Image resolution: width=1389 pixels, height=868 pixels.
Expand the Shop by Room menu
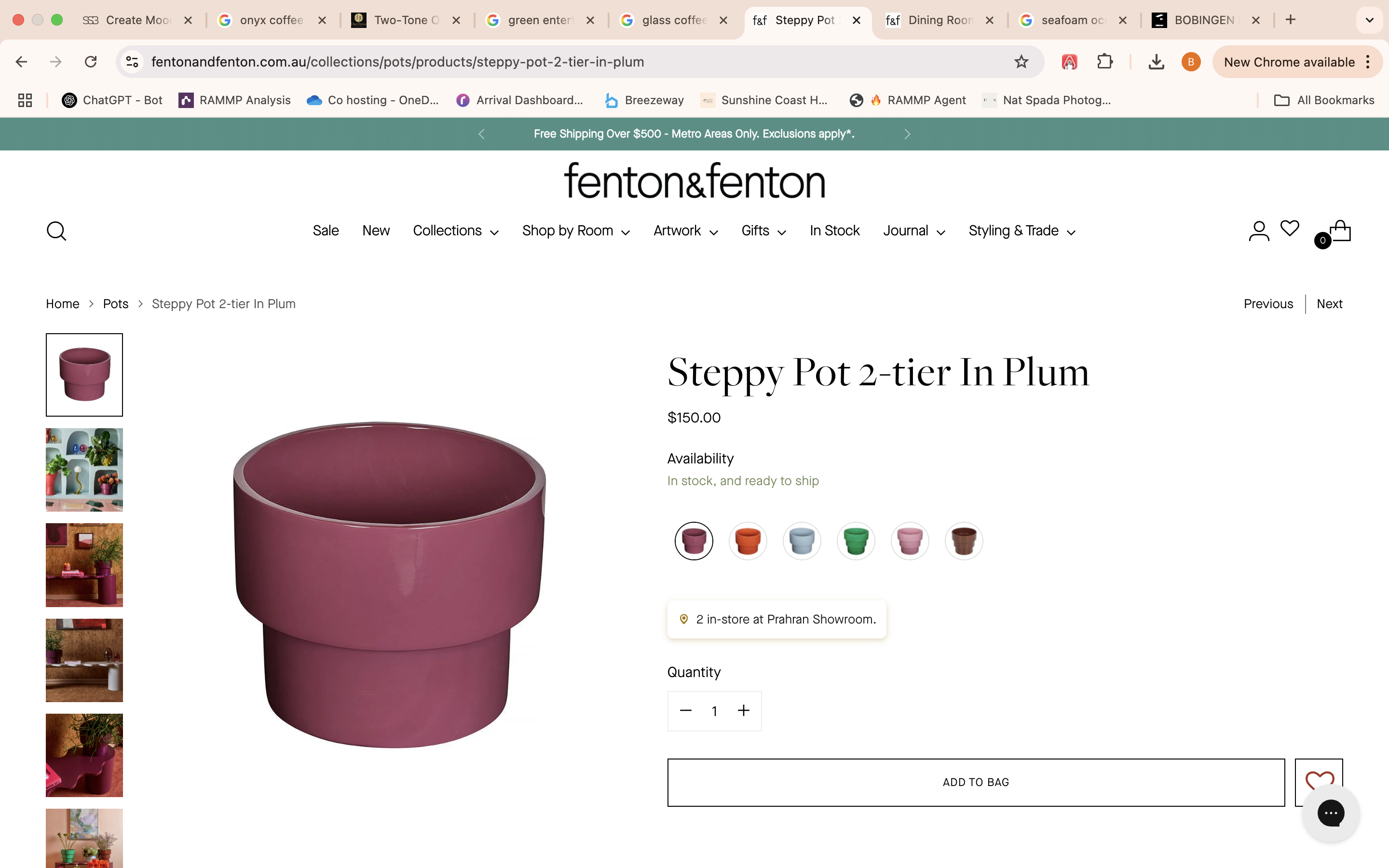click(576, 231)
